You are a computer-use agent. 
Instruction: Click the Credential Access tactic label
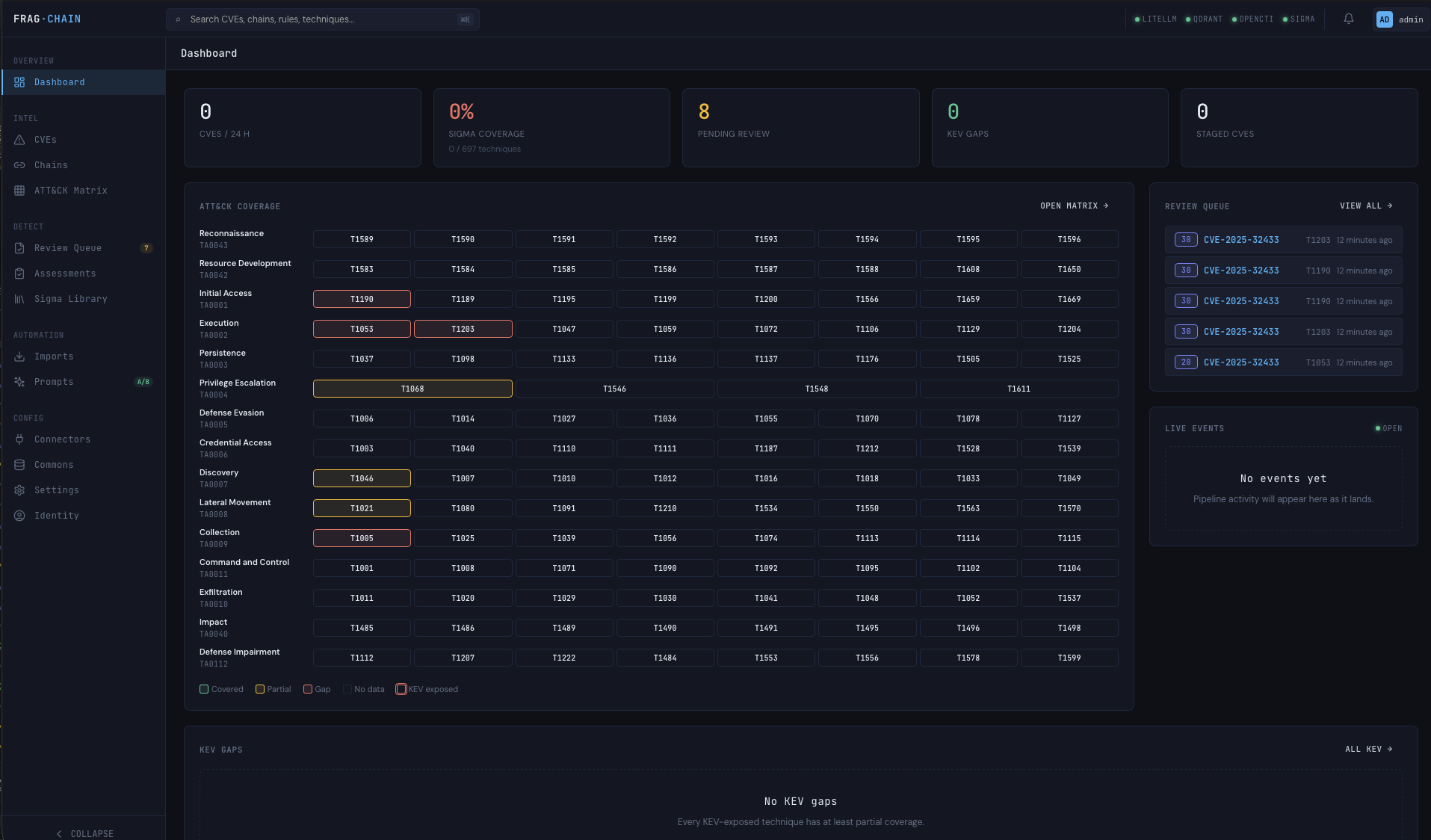pyautogui.click(x=235, y=443)
